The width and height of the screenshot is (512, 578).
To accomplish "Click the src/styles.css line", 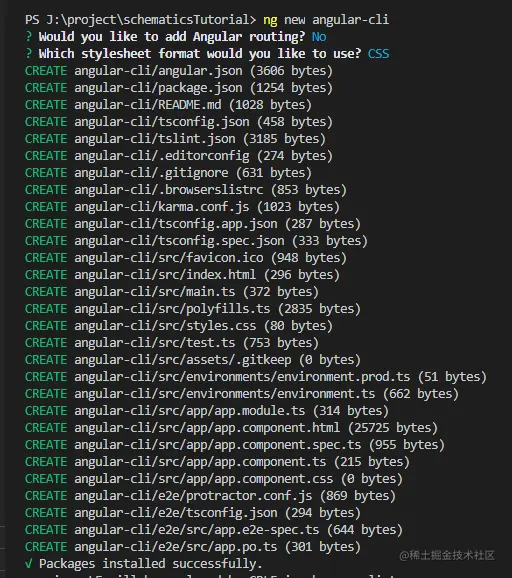I will tap(179, 325).
